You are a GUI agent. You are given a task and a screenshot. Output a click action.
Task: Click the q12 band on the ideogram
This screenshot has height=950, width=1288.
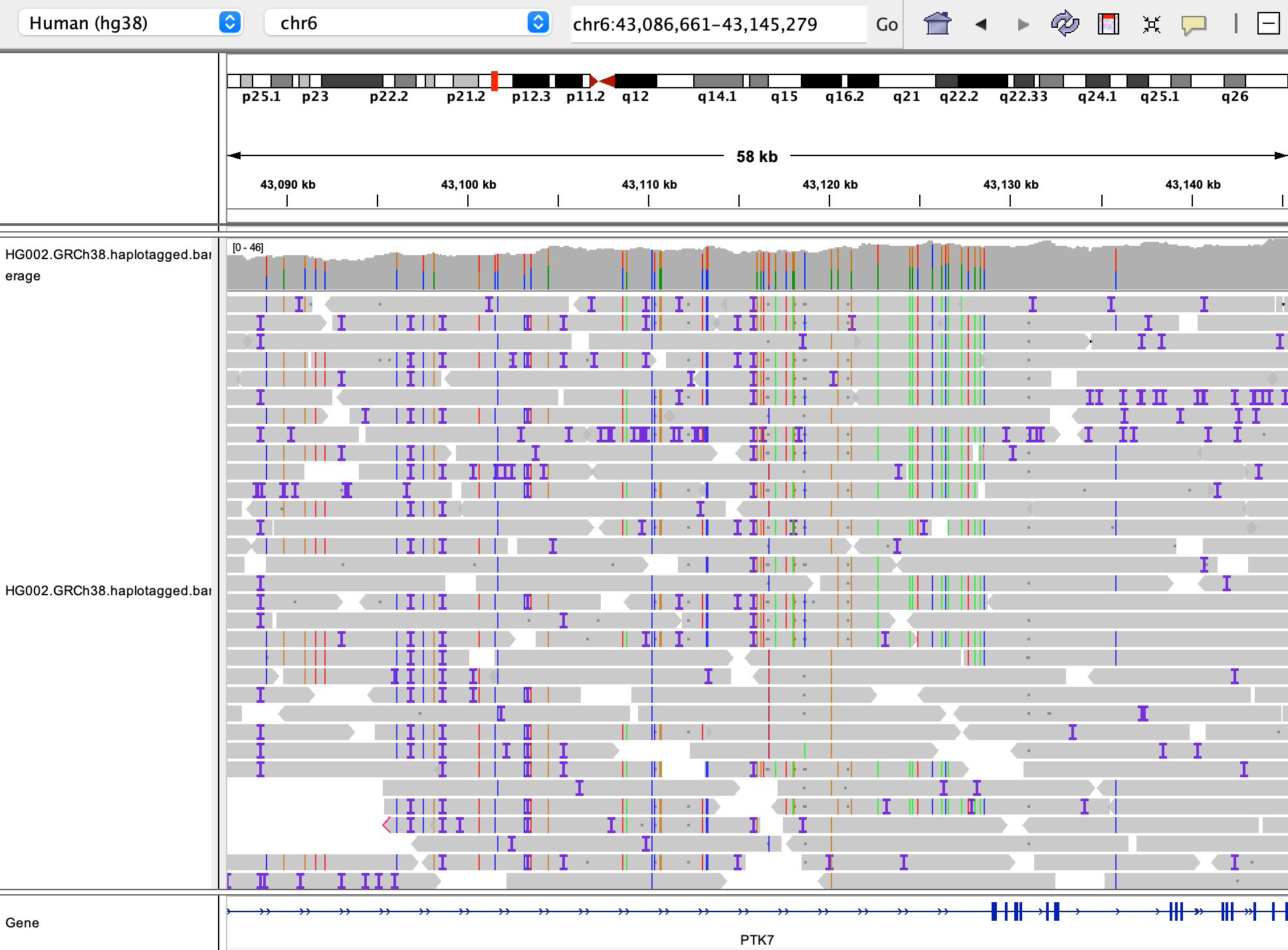point(636,81)
